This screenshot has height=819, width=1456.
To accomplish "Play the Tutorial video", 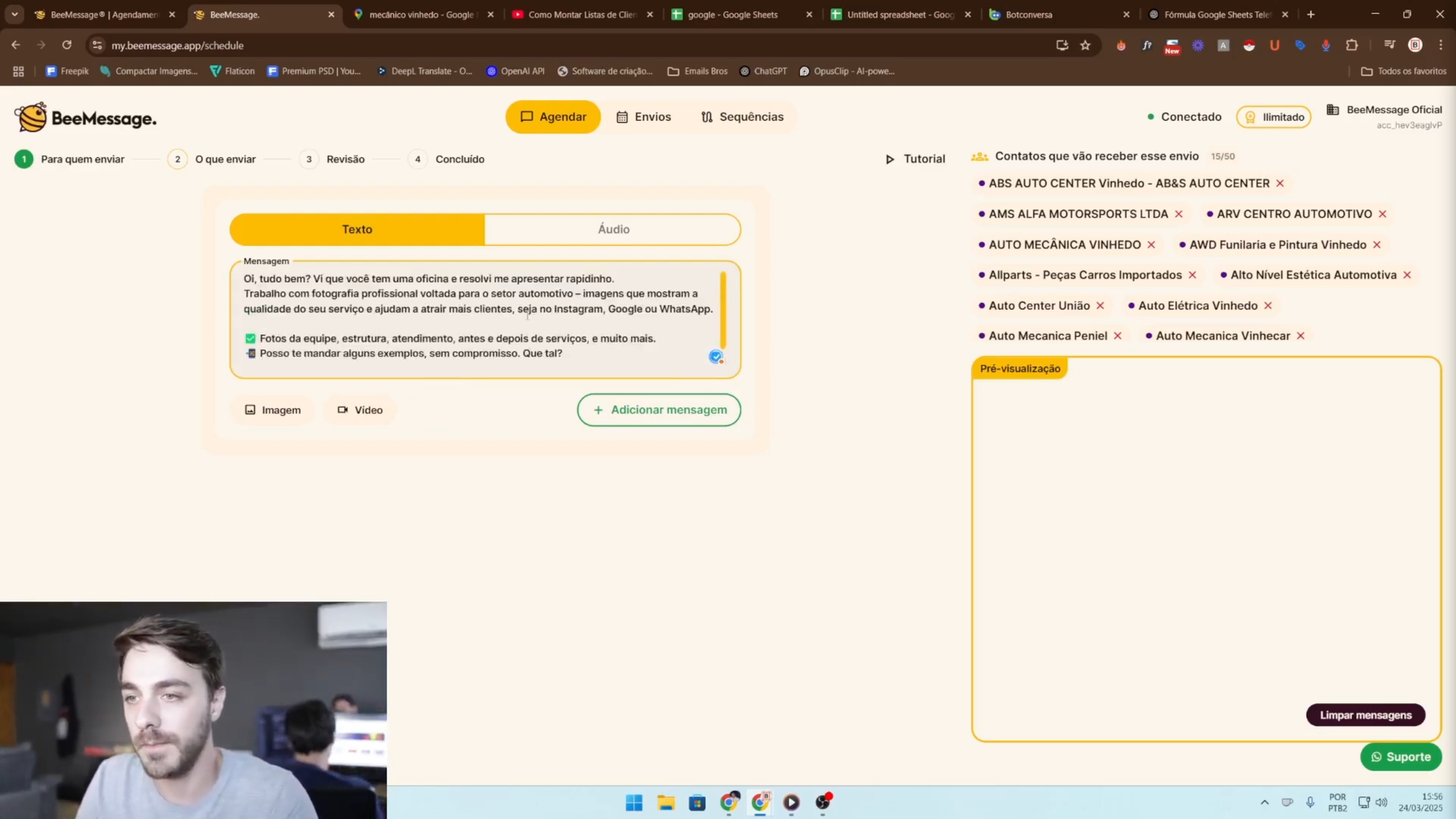I will point(915,159).
